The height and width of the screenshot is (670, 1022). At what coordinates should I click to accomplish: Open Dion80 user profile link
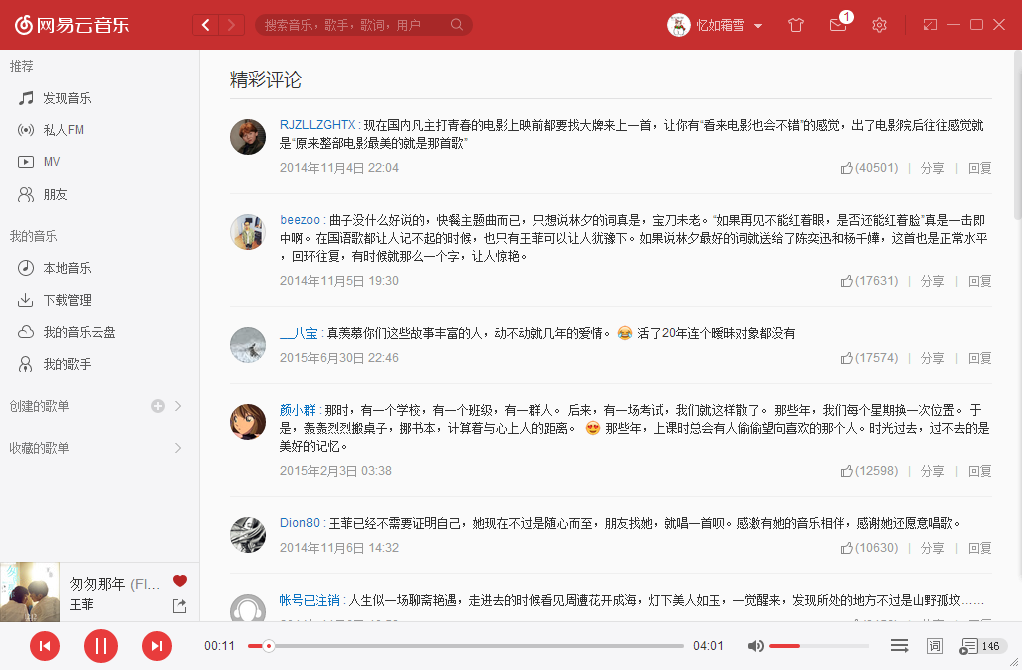click(x=300, y=523)
